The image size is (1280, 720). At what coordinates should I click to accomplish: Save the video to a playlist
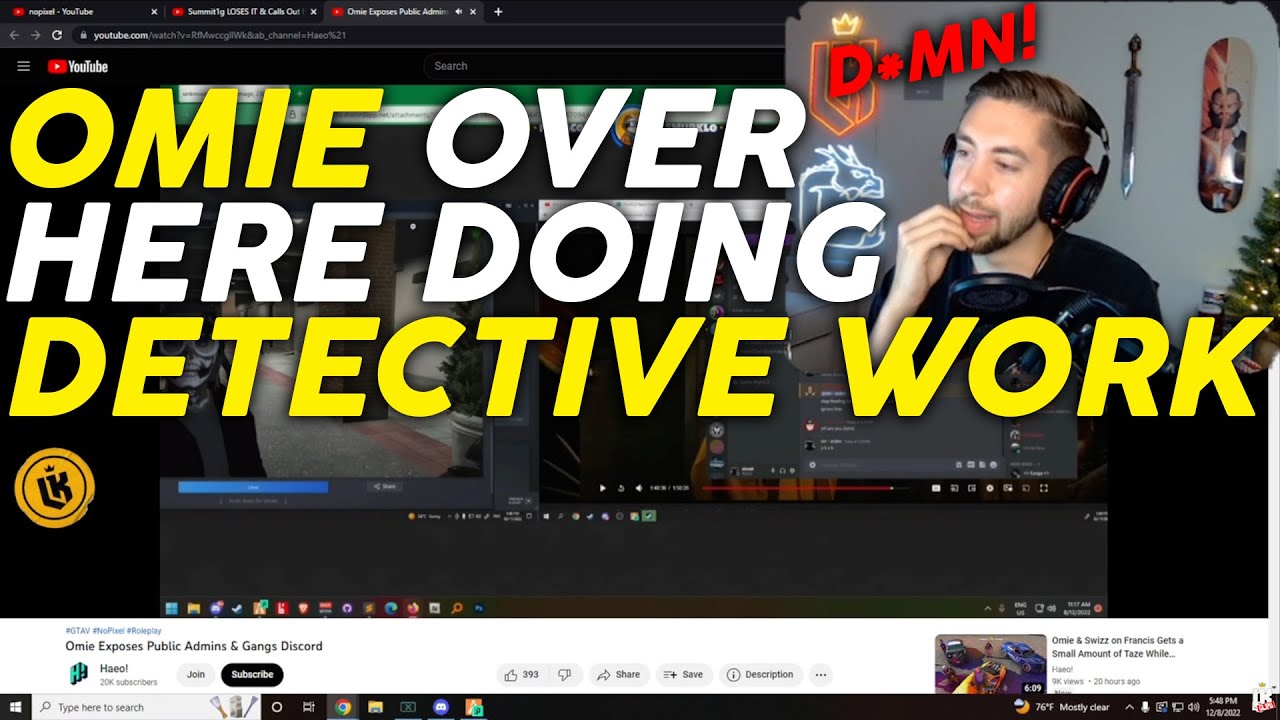click(683, 675)
